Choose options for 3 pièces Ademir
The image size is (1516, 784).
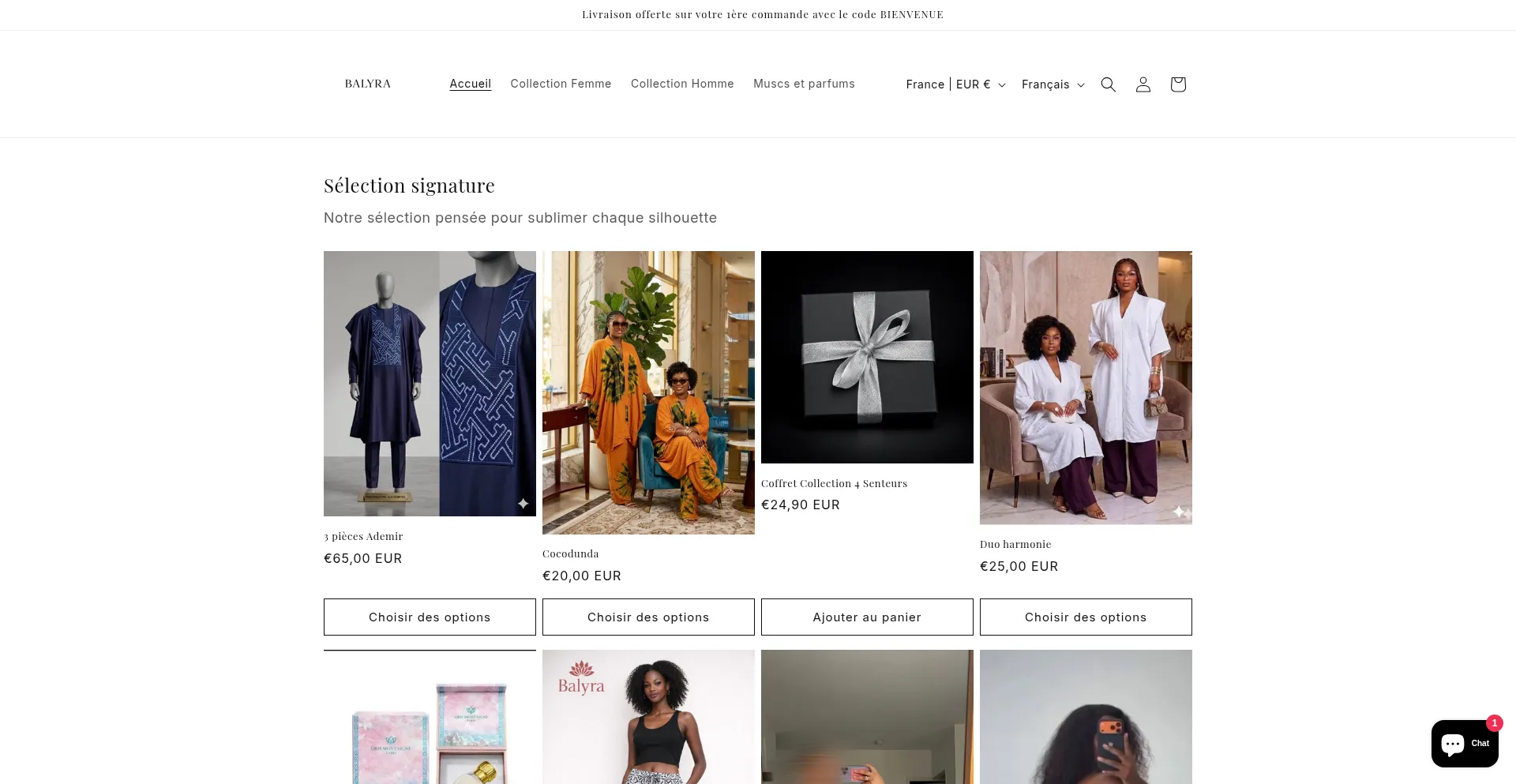(x=430, y=617)
